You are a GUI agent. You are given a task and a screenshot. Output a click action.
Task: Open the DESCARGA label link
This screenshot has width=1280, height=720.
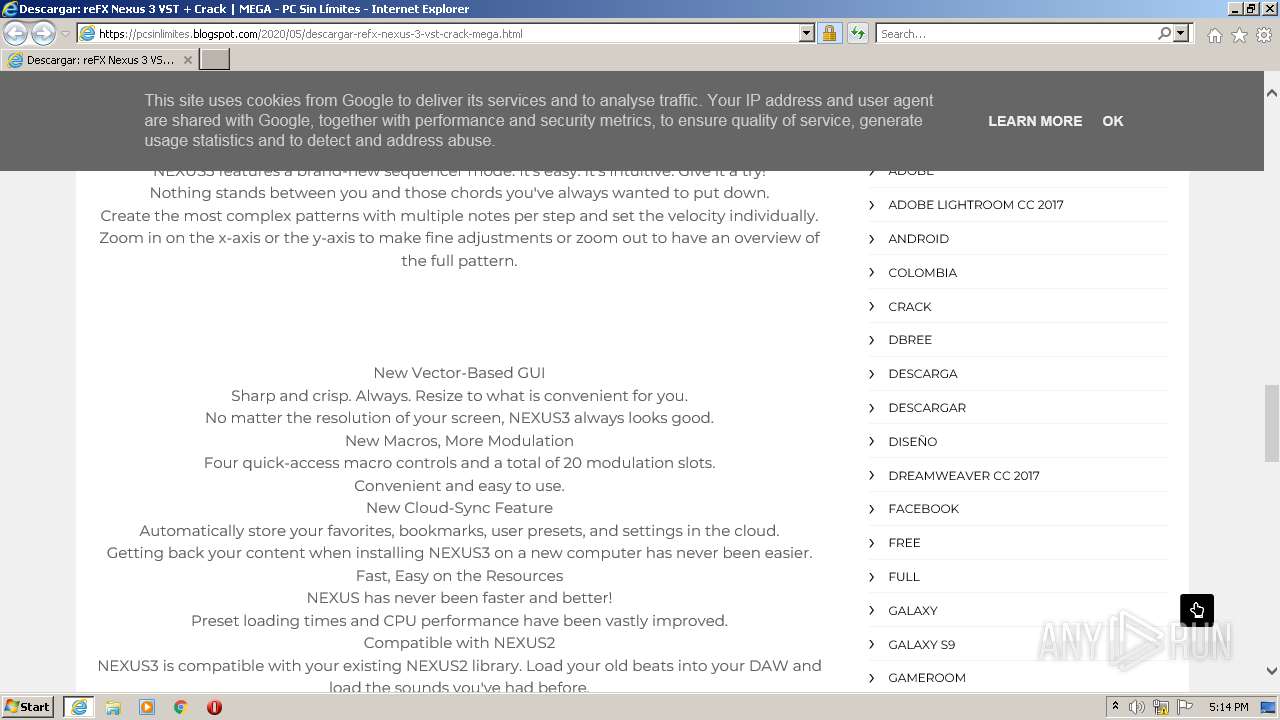click(x=922, y=374)
